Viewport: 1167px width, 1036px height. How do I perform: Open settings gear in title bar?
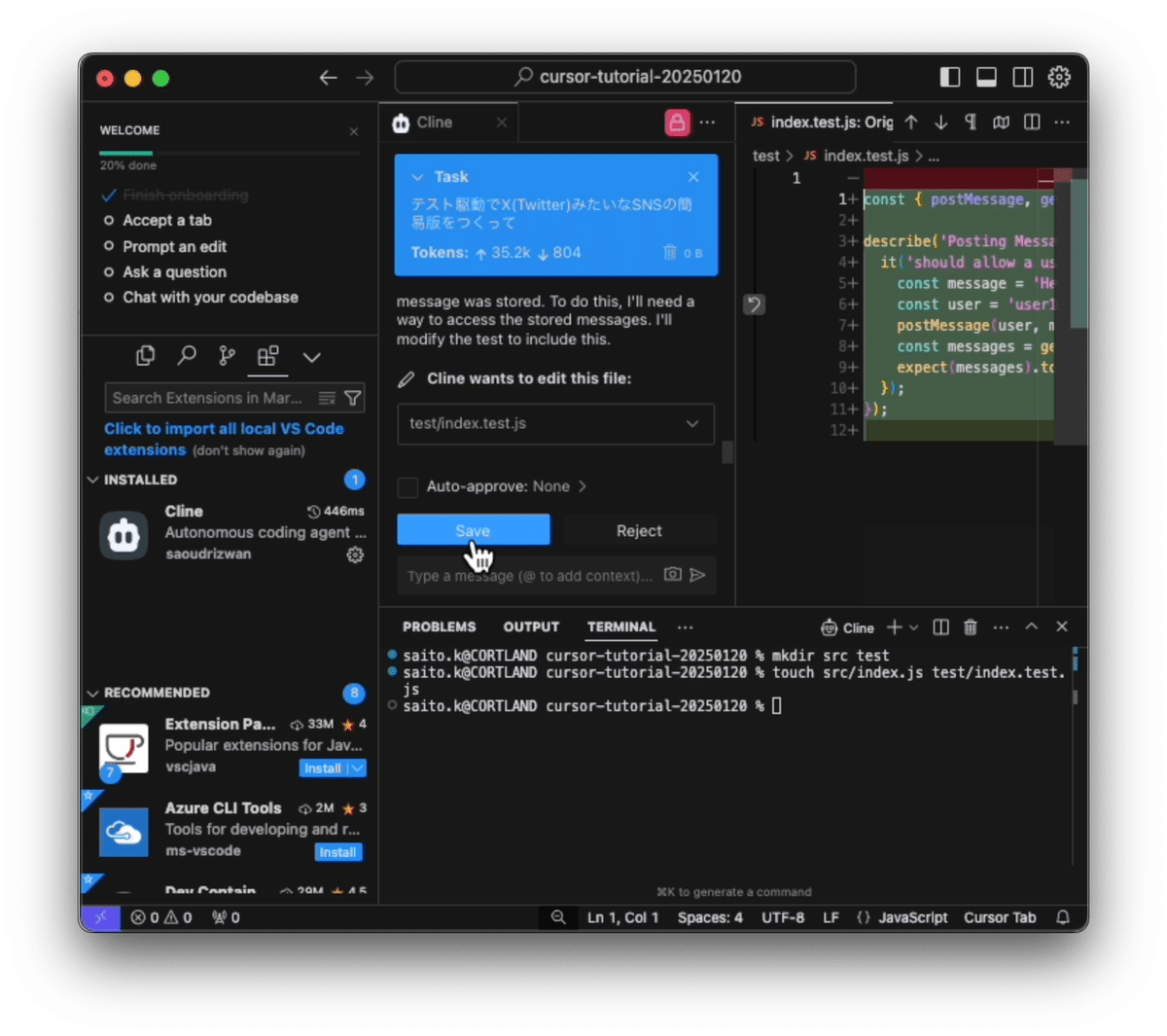(x=1059, y=77)
